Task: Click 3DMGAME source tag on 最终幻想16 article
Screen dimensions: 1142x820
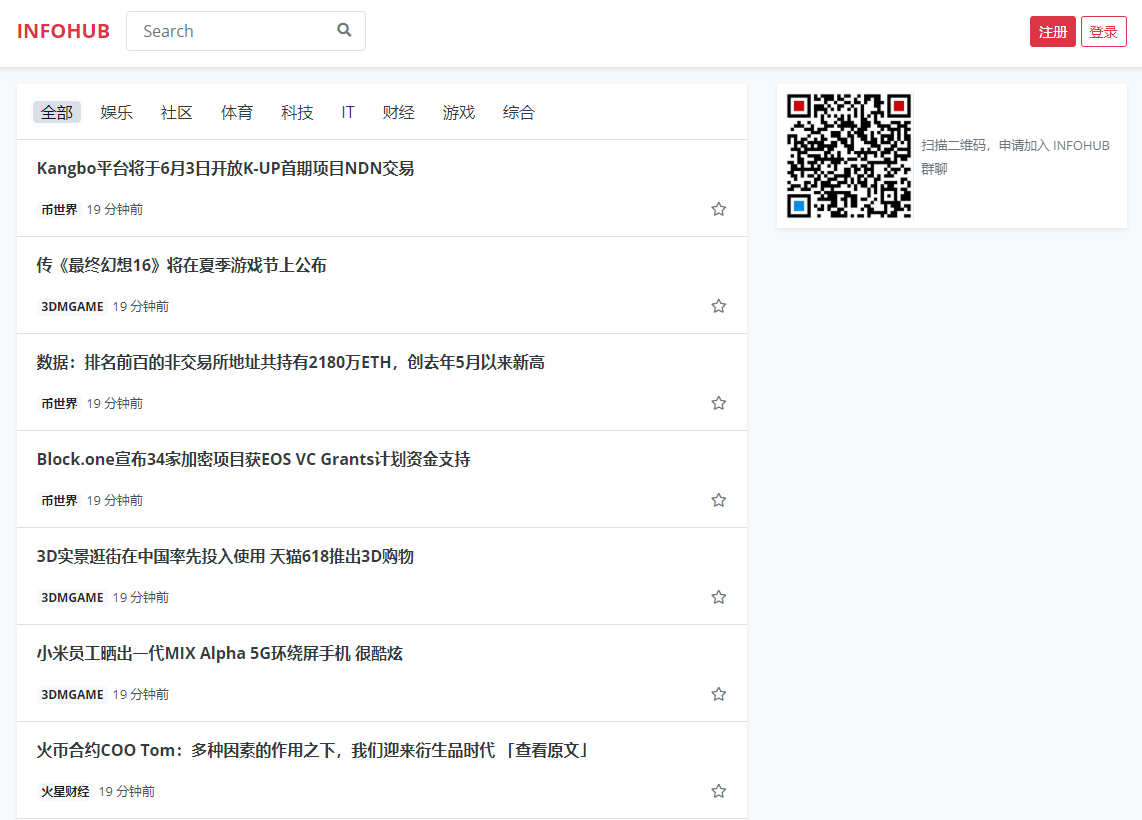Action: [72, 307]
